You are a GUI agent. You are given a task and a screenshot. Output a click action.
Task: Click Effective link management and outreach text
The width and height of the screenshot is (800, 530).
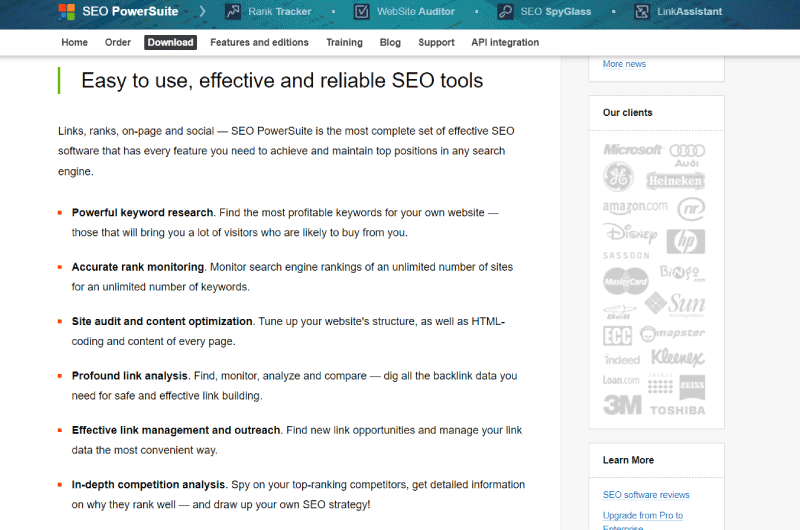pos(176,430)
